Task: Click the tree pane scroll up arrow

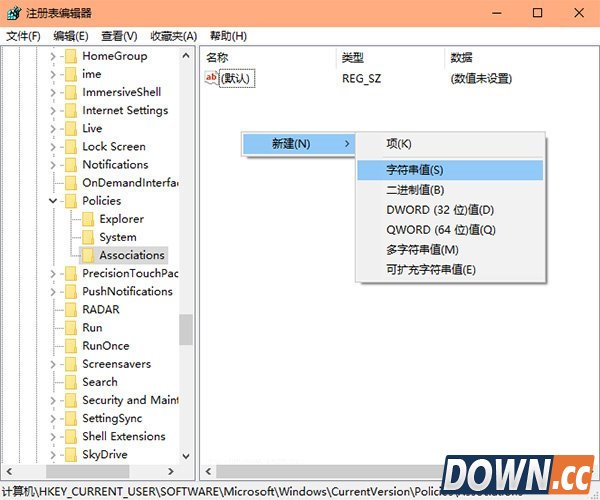Action: coord(186,56)
